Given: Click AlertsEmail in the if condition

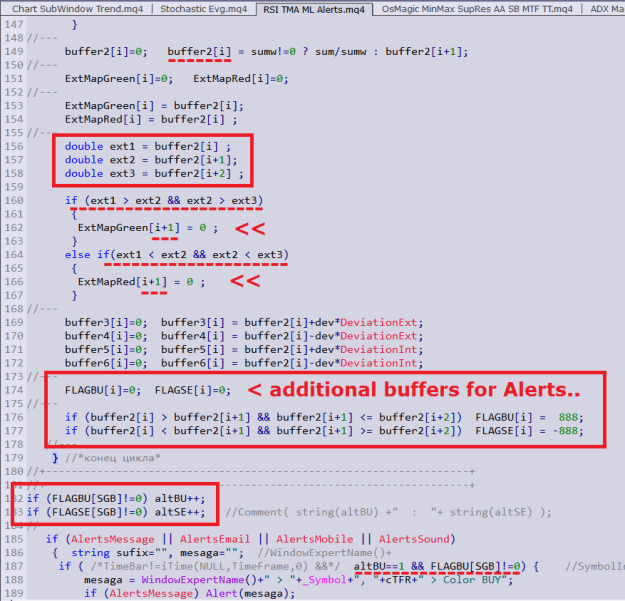Looking at the screenshot, I should (x=215, y=539).
